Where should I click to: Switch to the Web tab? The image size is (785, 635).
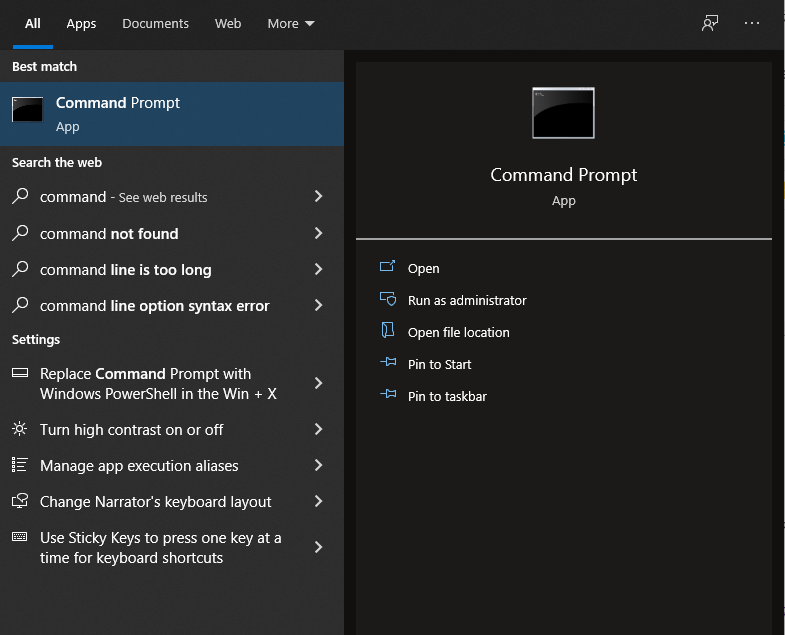(228, 24)
